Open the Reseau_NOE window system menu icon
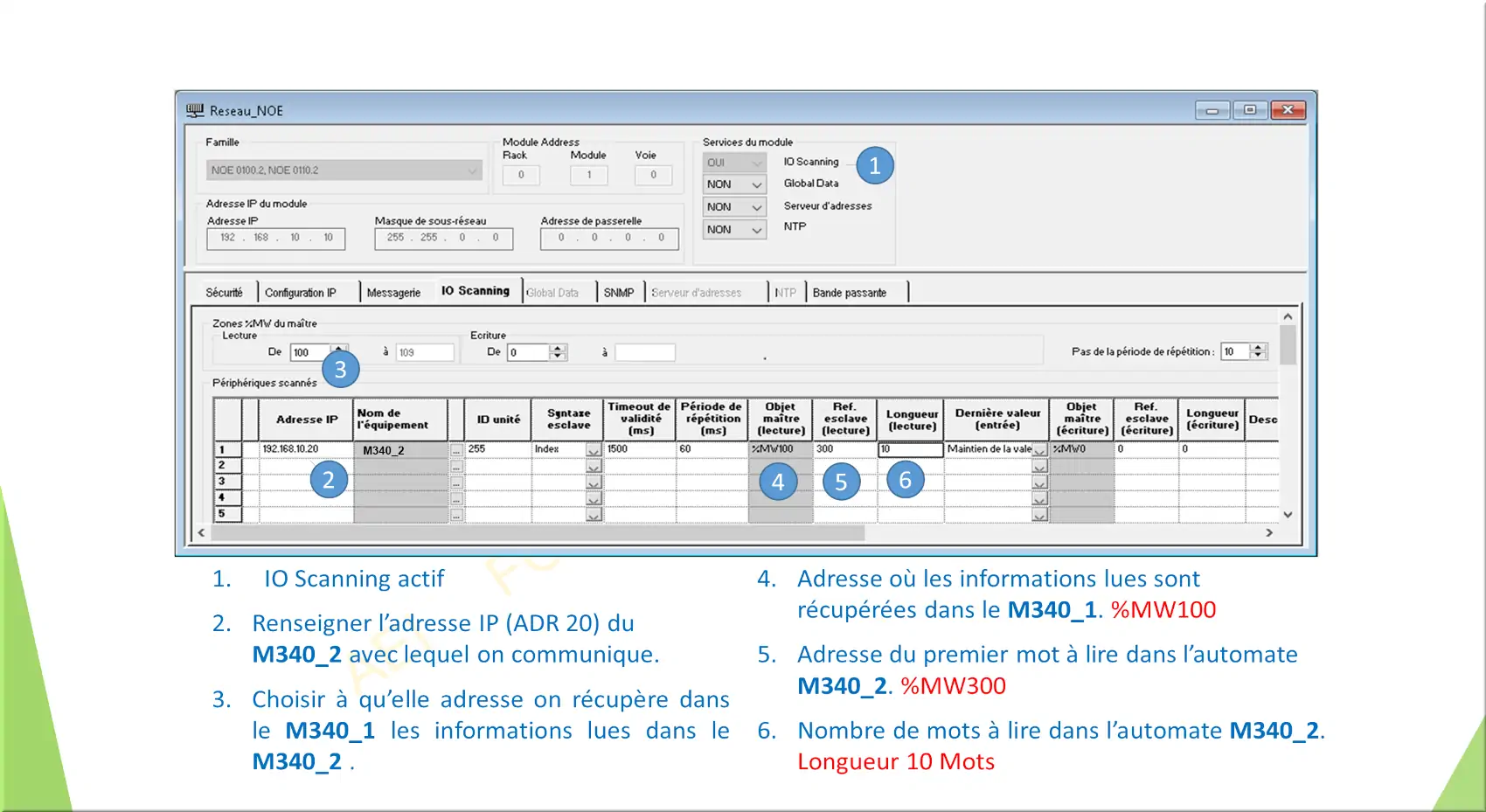Viewport: 1486px width, 812px height. (x=195, y=110)
